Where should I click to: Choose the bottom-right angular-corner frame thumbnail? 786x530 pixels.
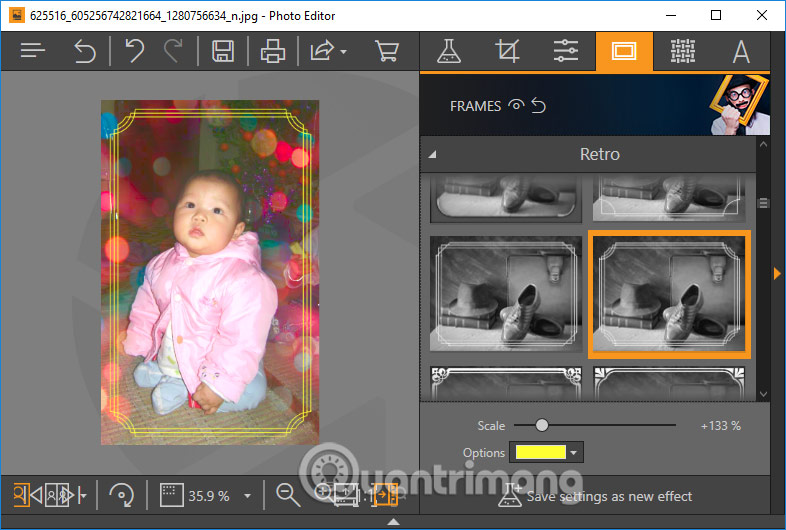point(669,383)
